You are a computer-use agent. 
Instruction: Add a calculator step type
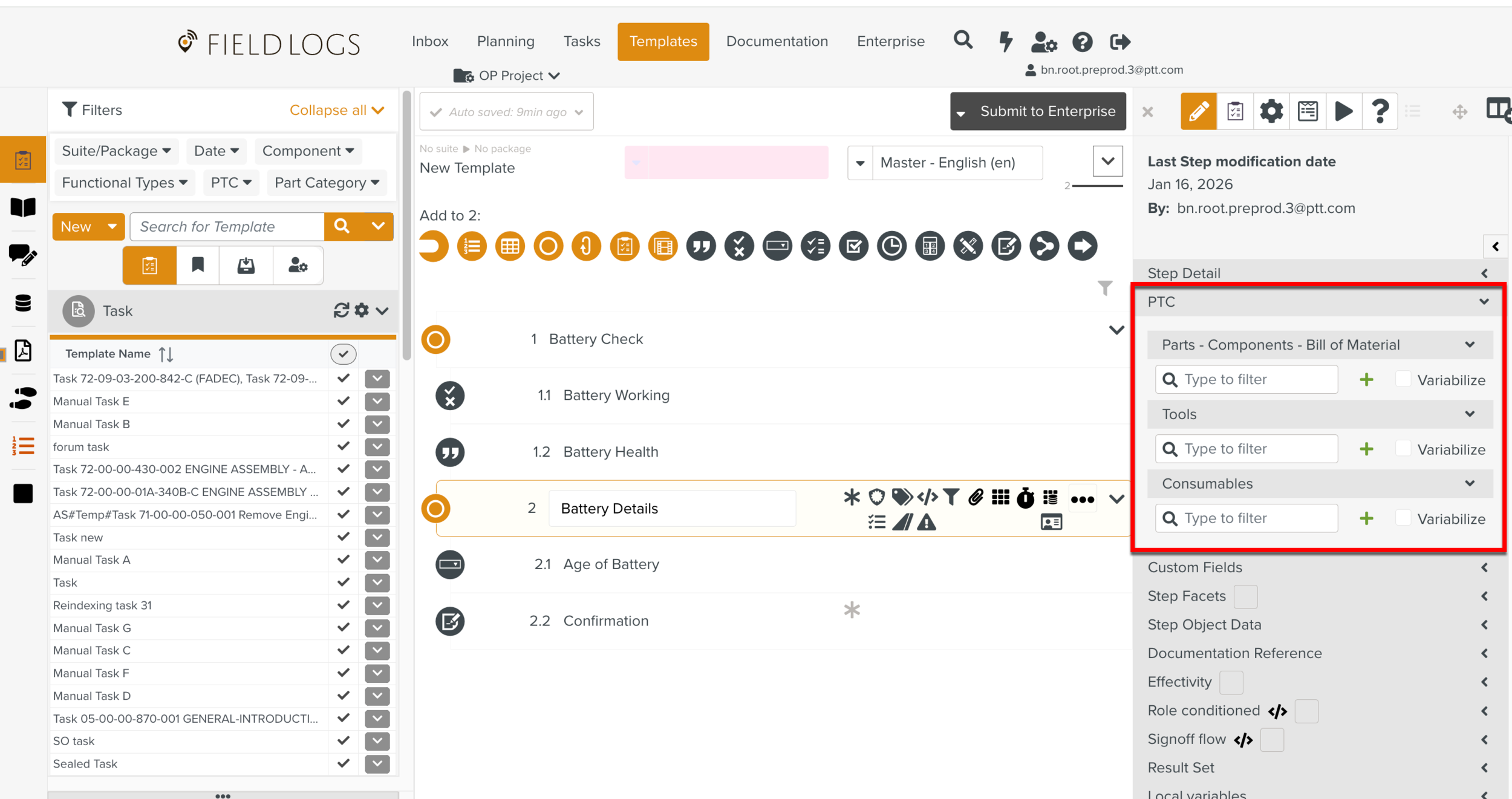(930, 246)
